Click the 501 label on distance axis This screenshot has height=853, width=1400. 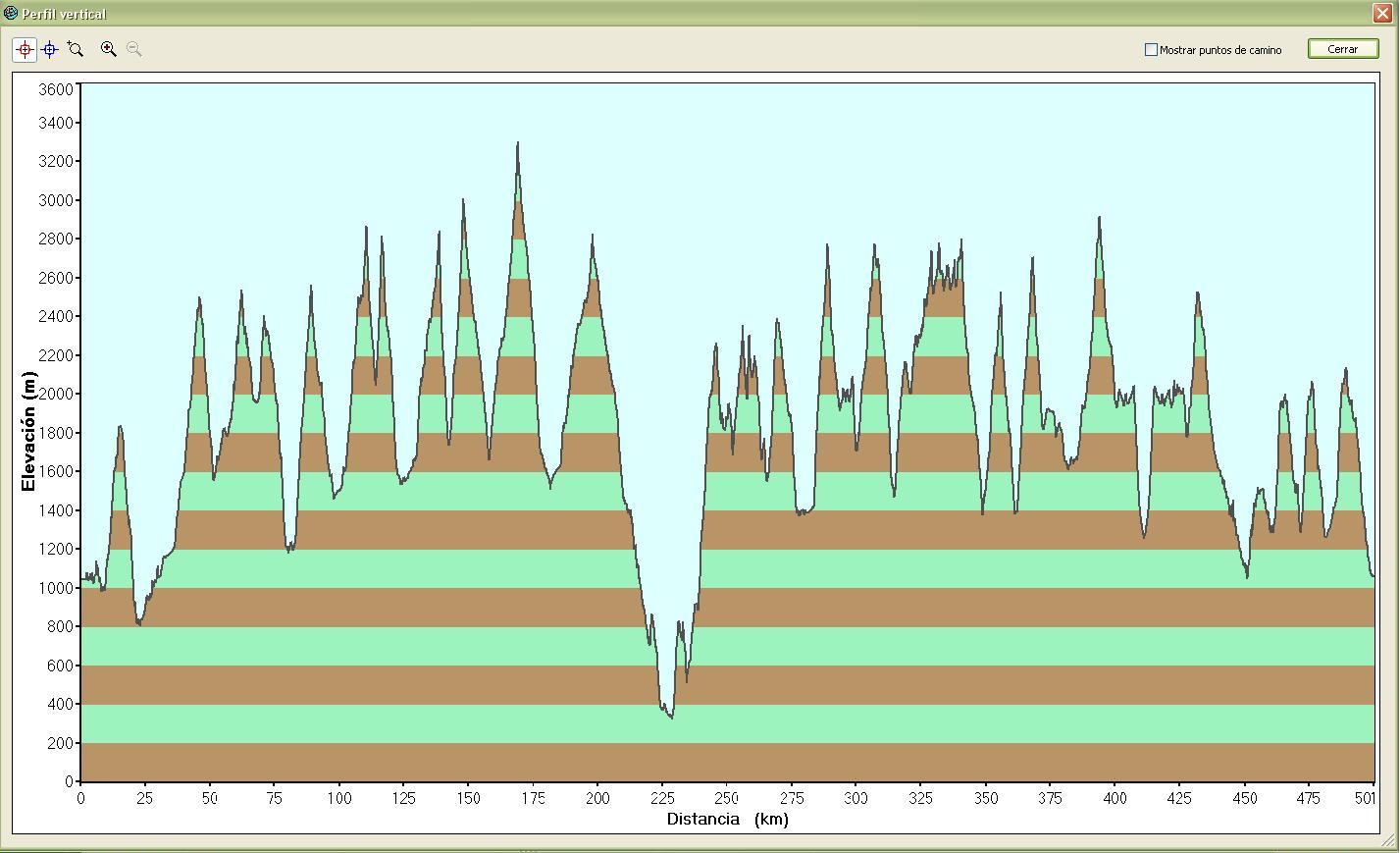coord(1365,798)
